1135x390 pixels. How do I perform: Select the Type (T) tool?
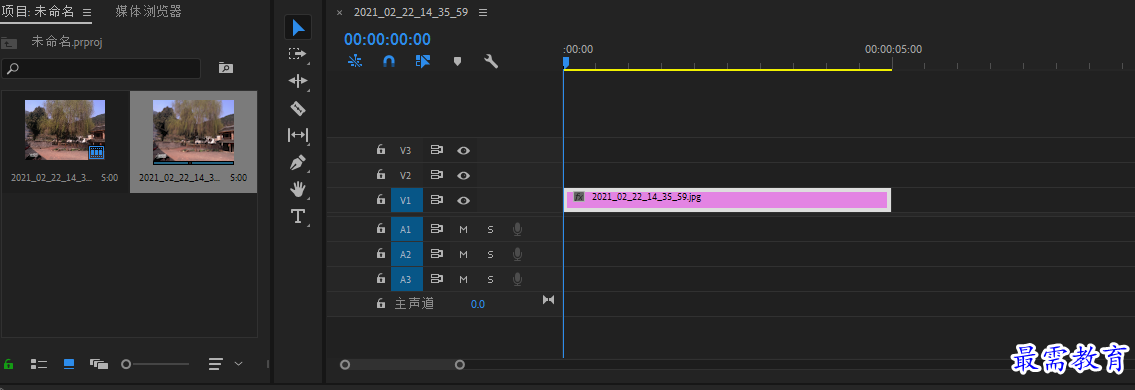298,216
